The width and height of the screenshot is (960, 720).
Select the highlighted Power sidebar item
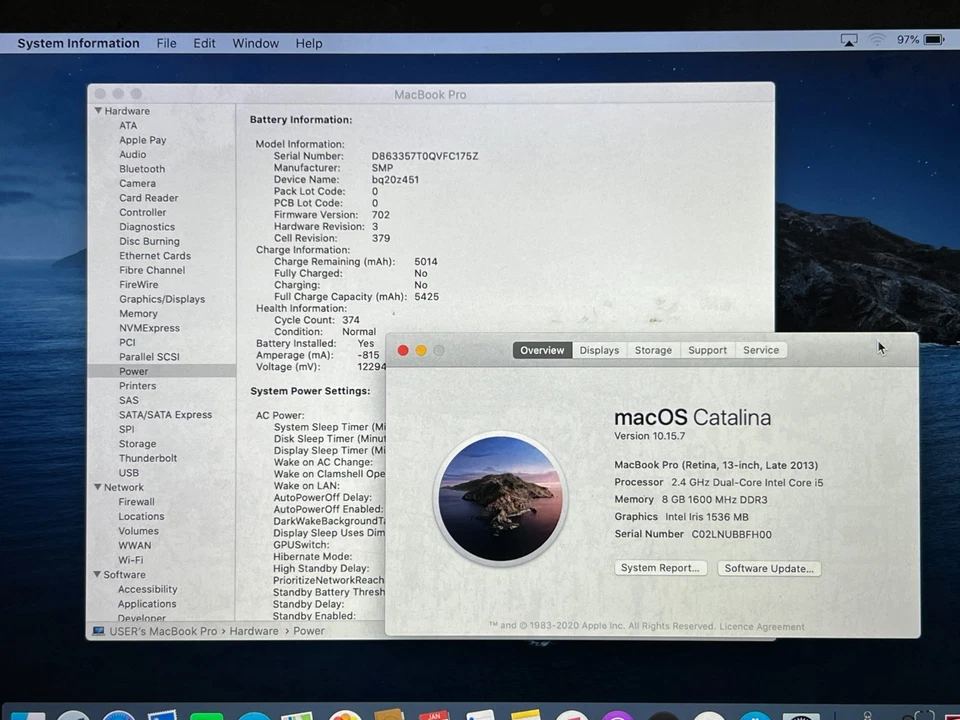(162, 371)
